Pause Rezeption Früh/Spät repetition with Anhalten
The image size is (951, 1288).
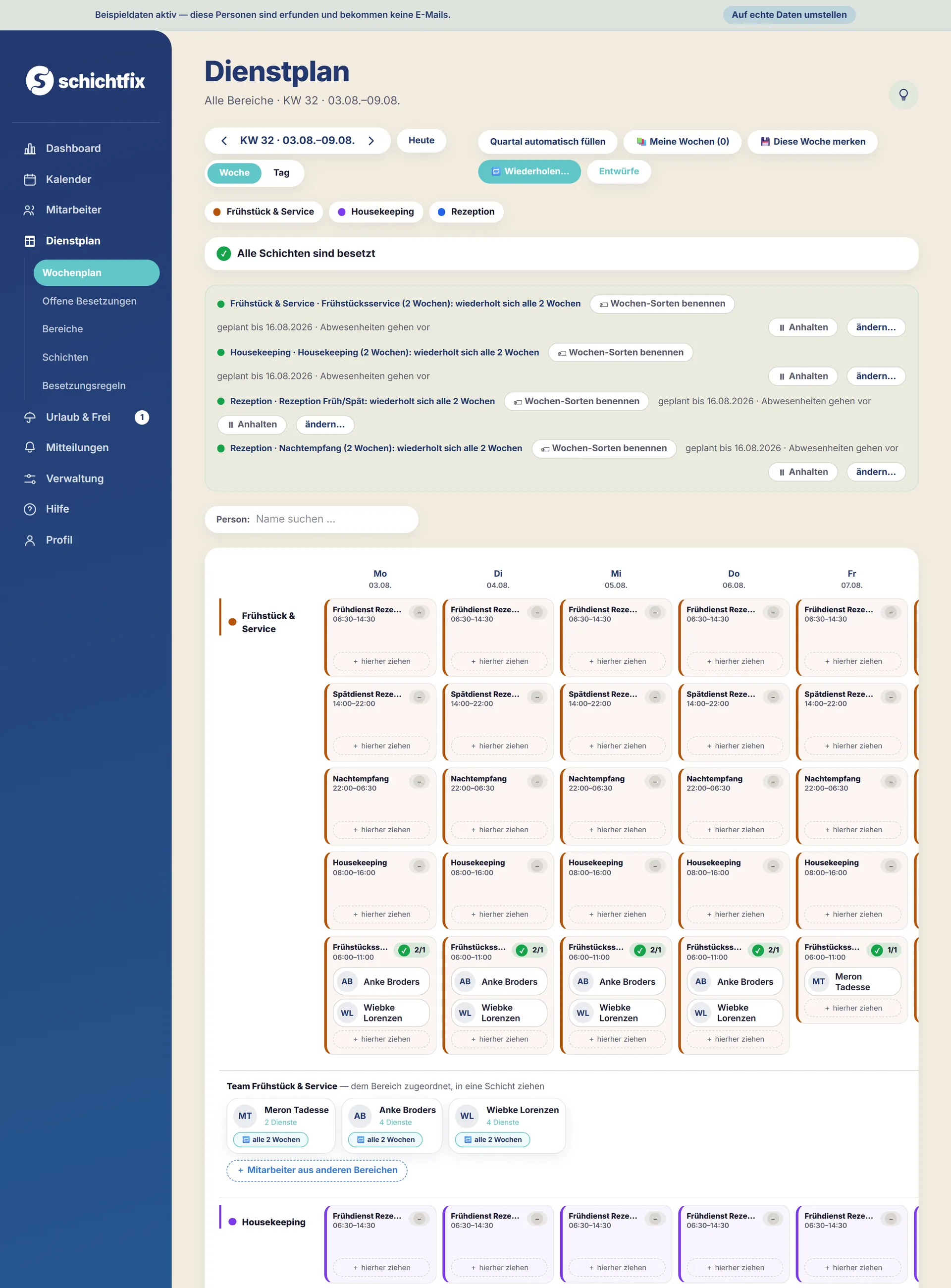click(252, 425)
